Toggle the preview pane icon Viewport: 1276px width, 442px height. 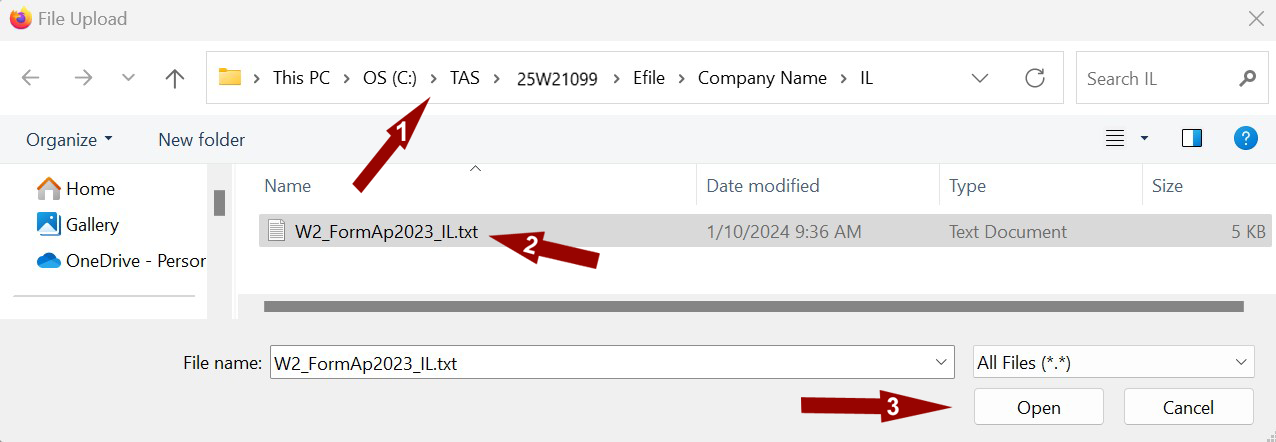(x=1192, y=138)
